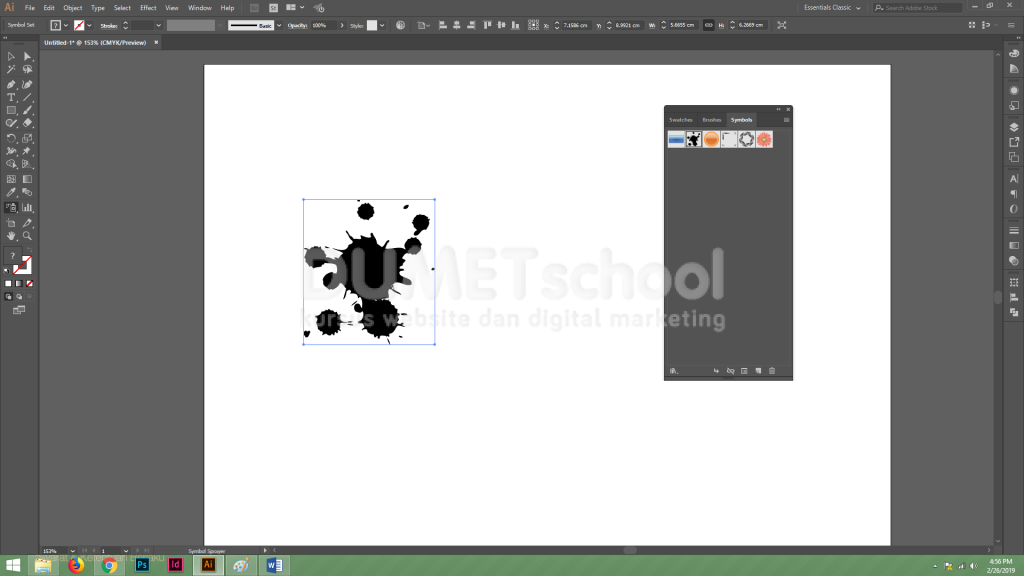Toggle Constrain Width and Height proportions

click(709, 25)
